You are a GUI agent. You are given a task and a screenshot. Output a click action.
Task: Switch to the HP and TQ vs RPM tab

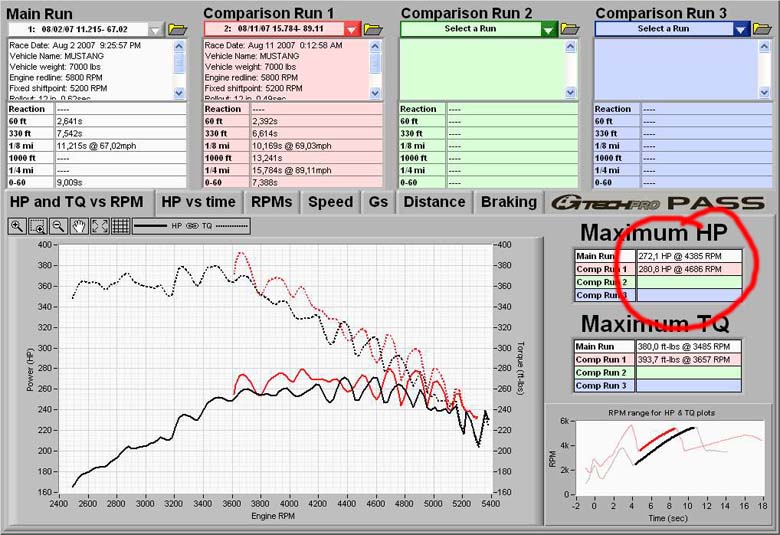(77, 202)
